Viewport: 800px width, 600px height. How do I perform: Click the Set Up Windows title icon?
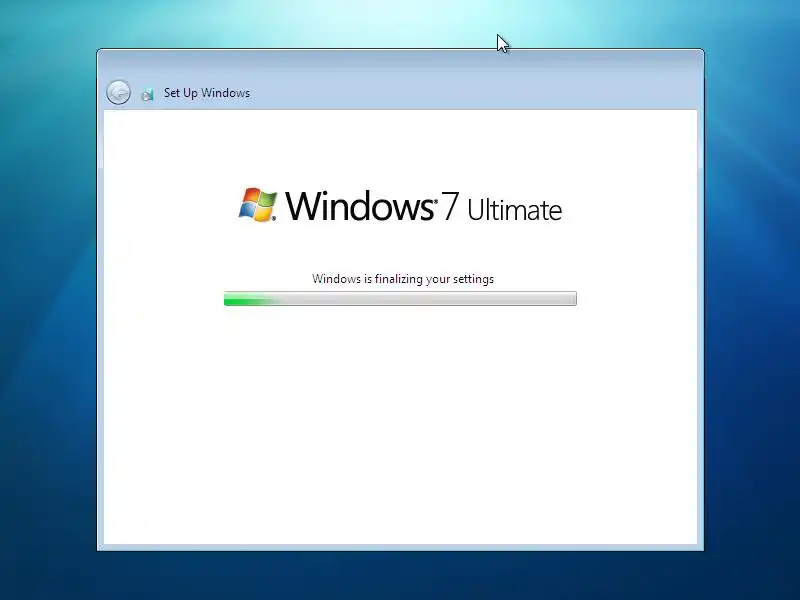point(147,93)
